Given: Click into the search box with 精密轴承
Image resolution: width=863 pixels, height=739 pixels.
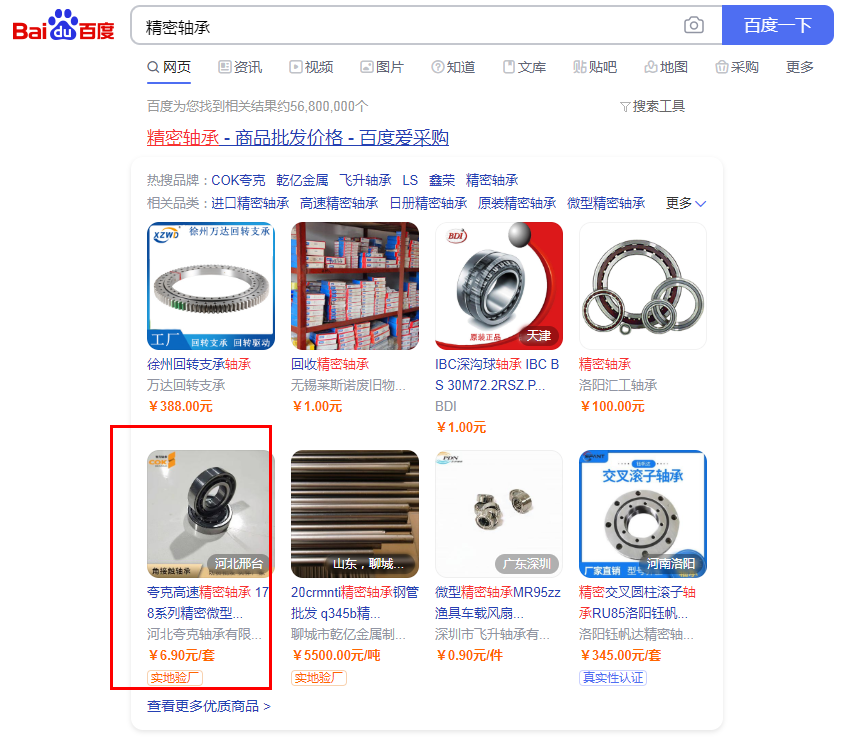Looking at the screenshot, I should click(x=405, y=25).
